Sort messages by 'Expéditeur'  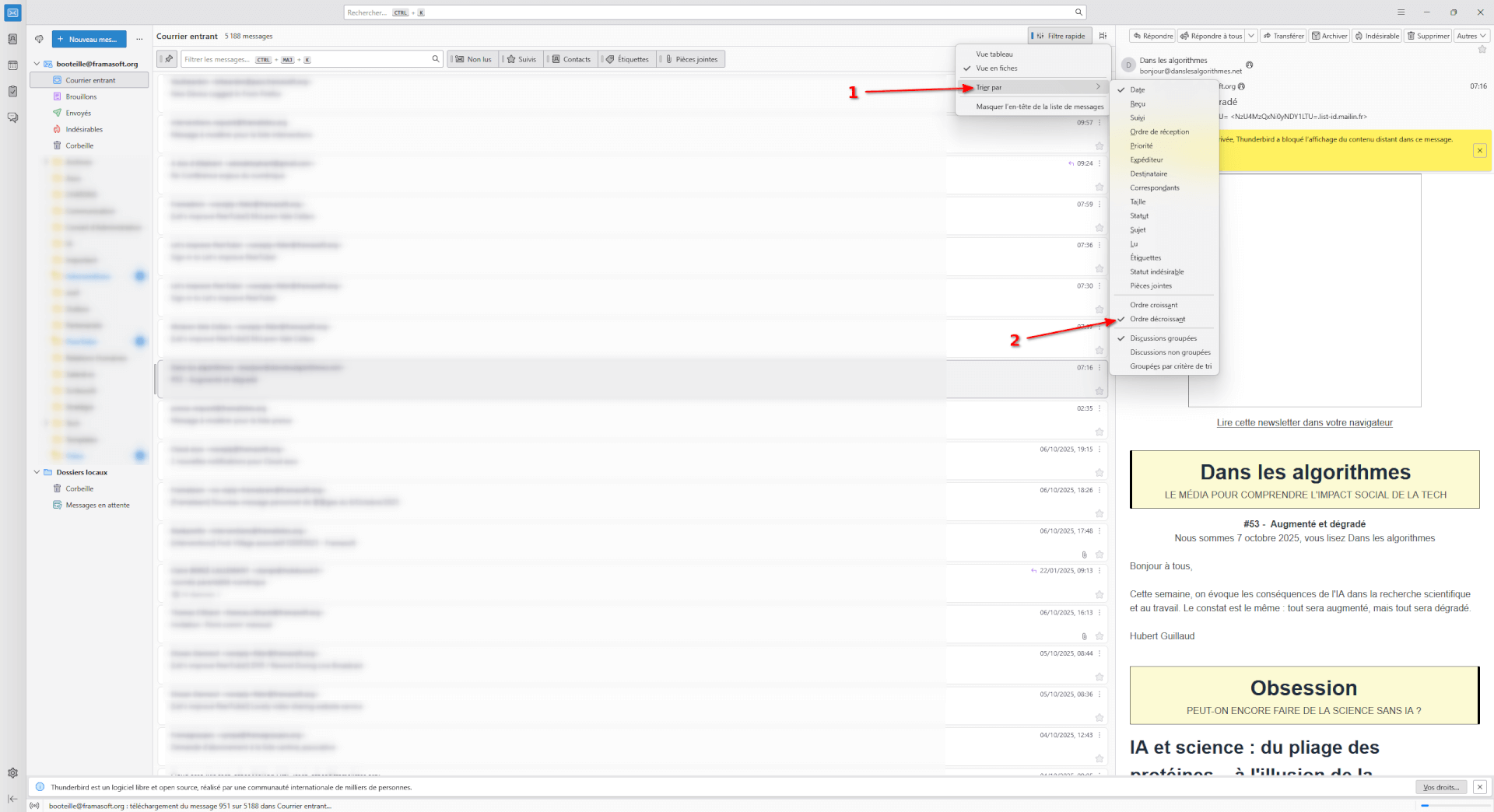1146,160
